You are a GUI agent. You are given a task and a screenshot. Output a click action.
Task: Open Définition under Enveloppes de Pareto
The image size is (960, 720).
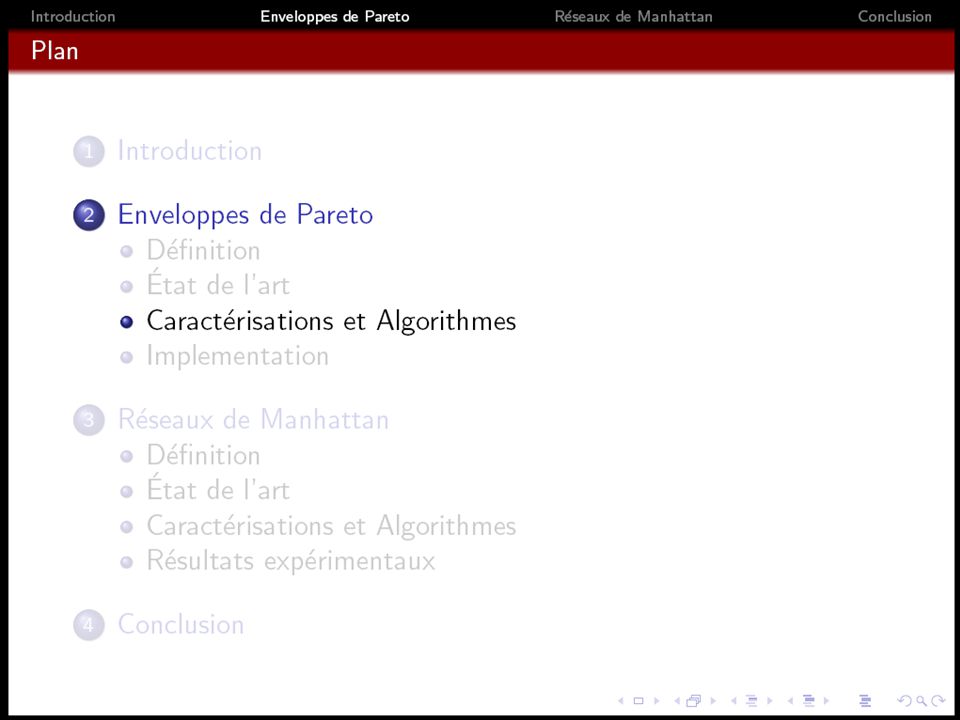tap(203, 250)
